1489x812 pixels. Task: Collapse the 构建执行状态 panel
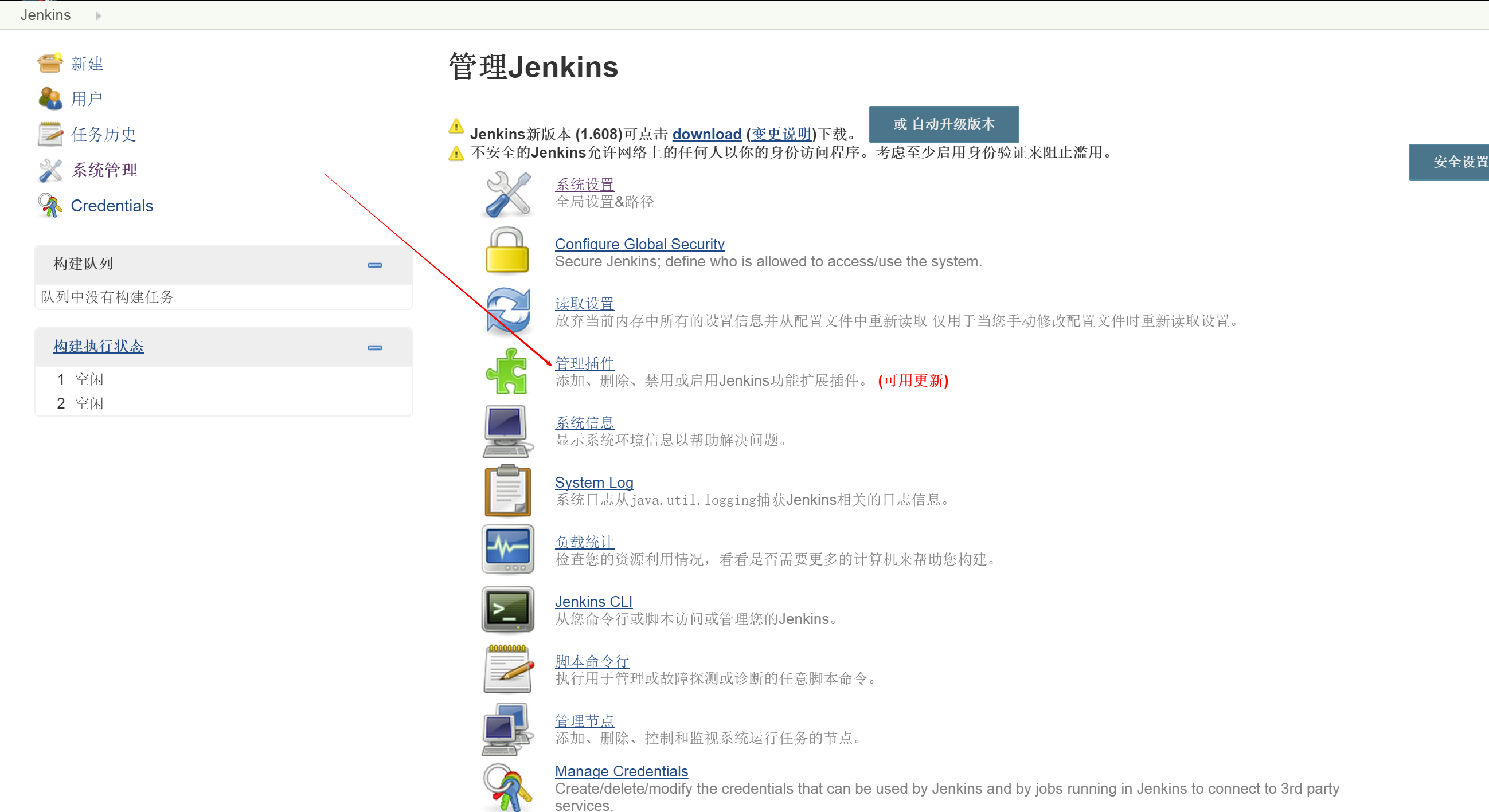point(374,348)
